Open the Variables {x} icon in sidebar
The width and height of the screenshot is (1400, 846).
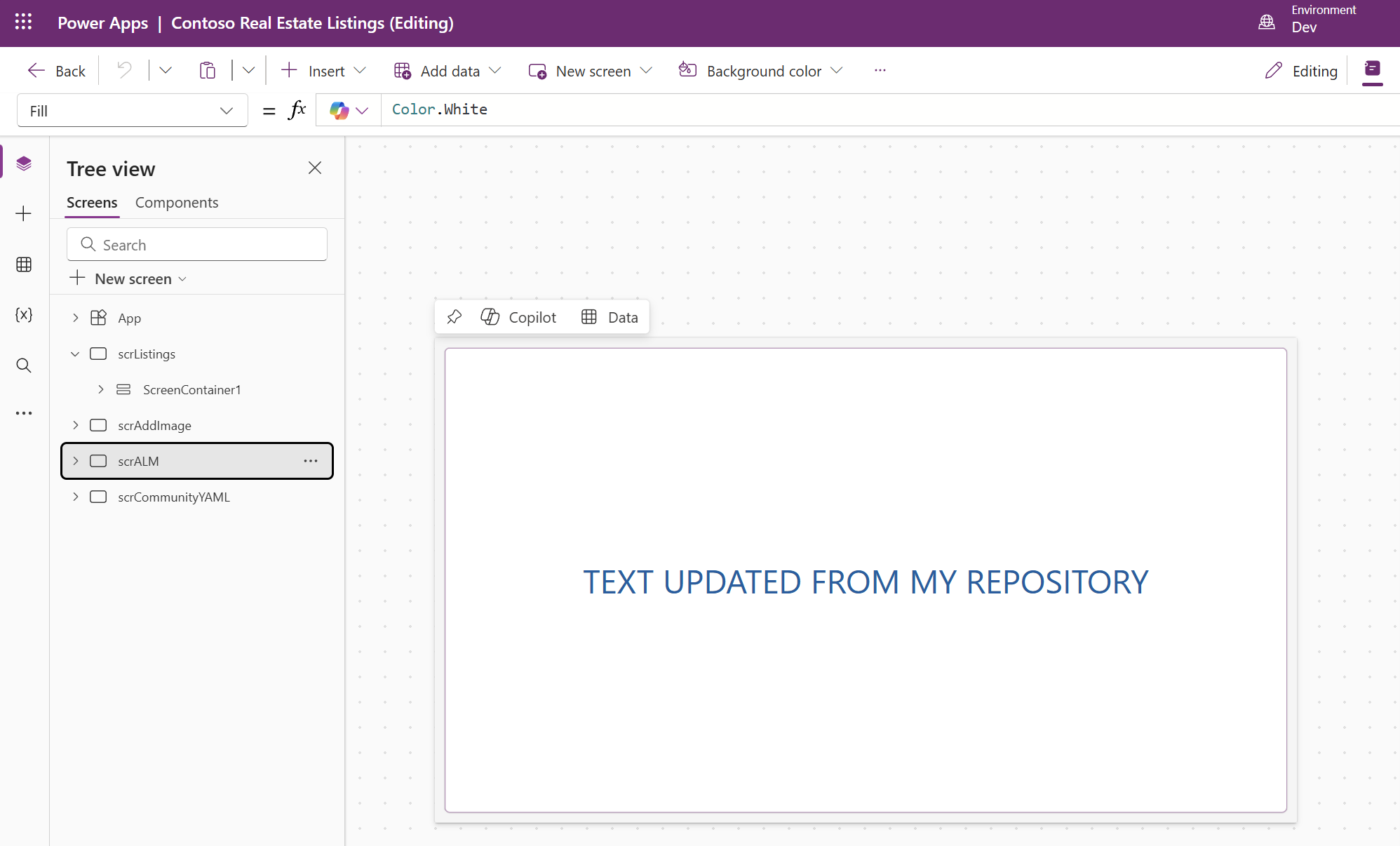coord(24,315)
